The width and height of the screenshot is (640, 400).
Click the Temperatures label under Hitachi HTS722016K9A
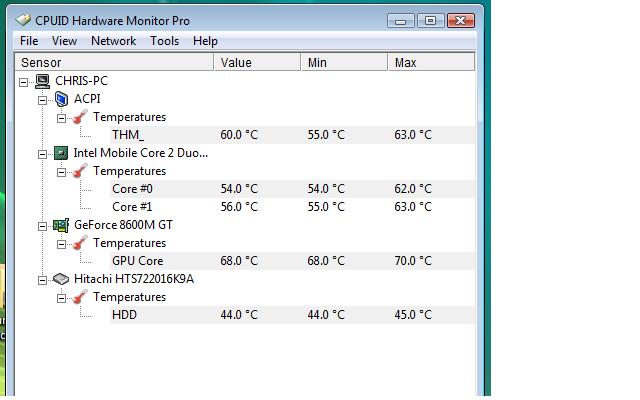(129, 297)
